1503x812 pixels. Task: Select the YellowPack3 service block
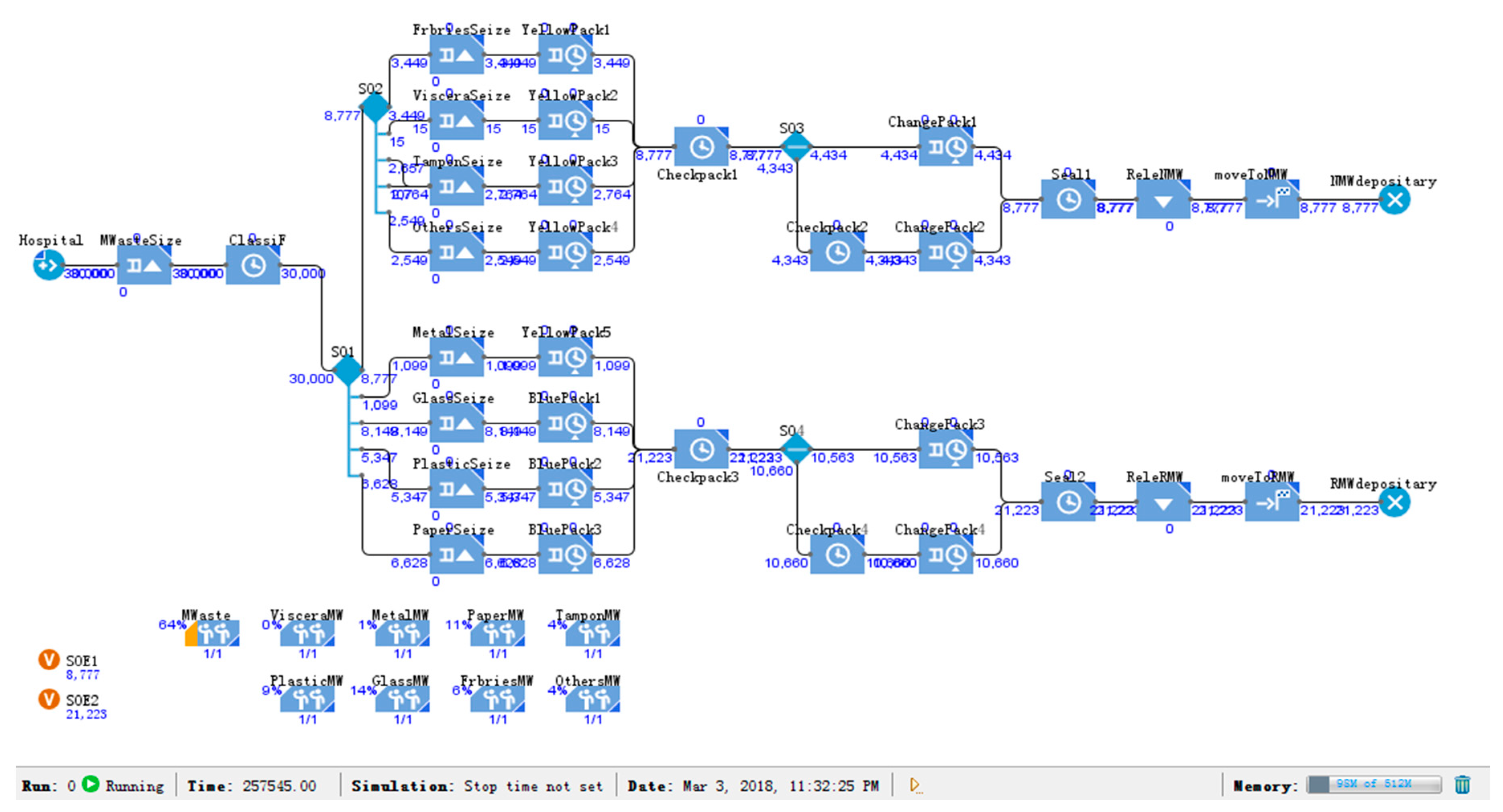click(565, 186)
